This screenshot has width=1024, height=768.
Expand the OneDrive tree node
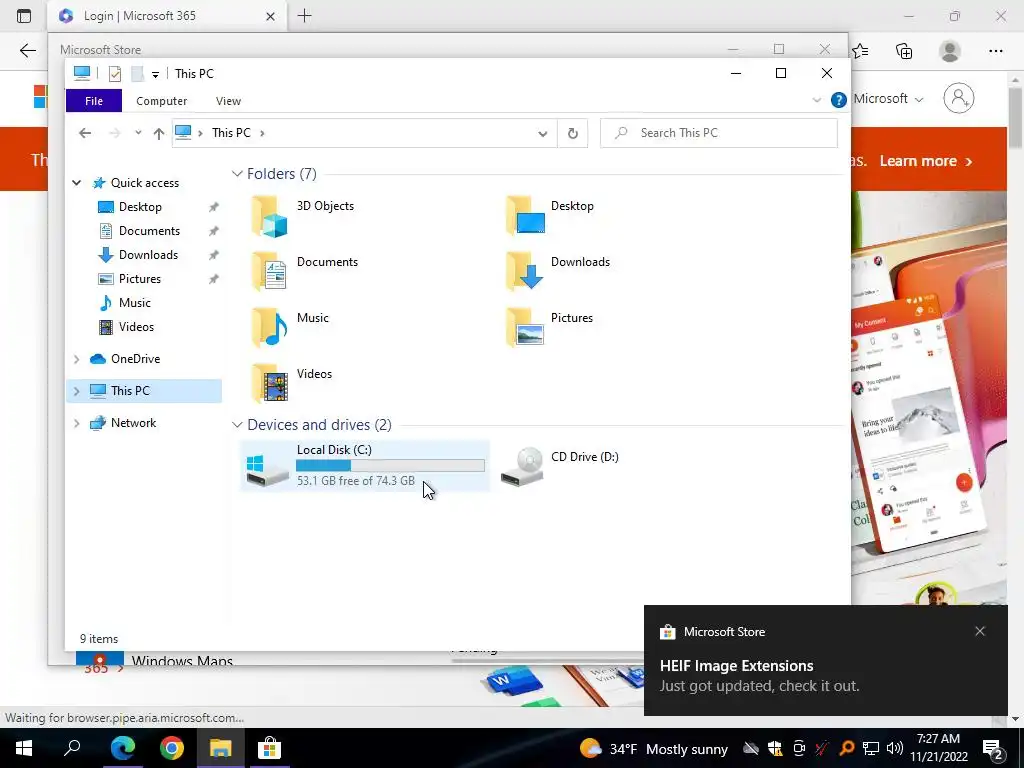point(76,359)
